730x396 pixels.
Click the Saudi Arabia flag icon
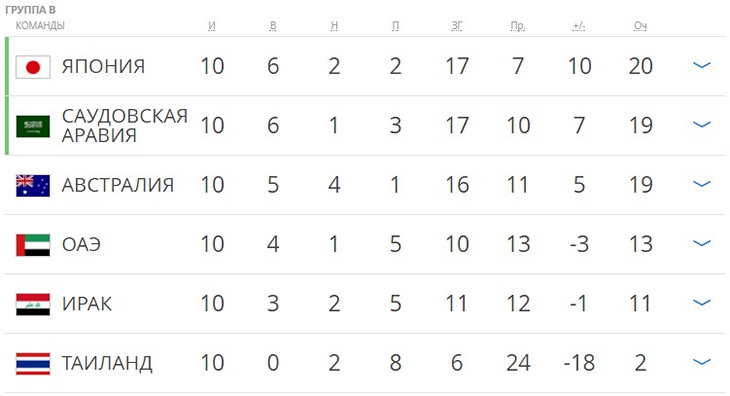point(33,126)
